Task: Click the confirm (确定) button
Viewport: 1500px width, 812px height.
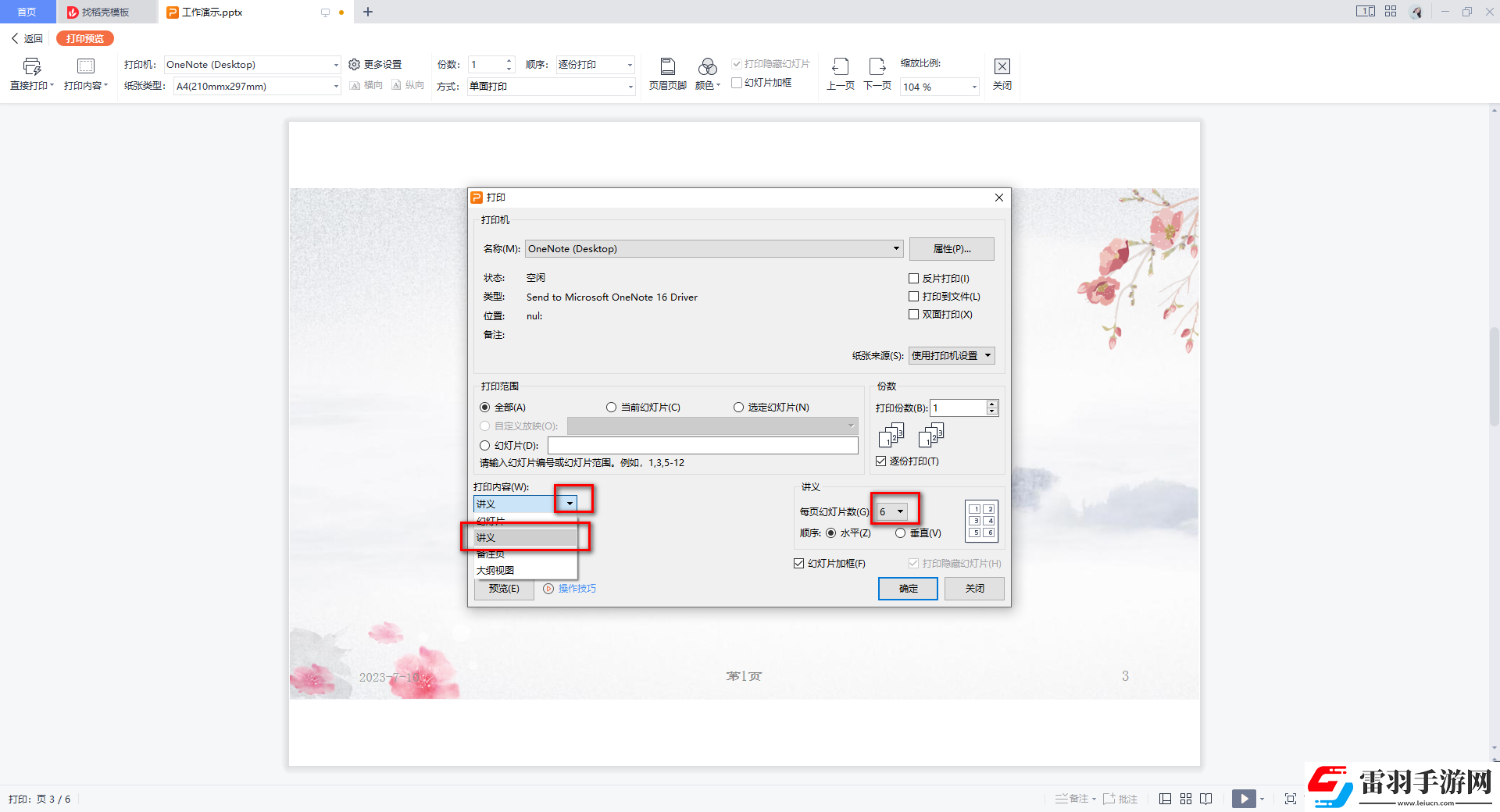Action: (x=908, y=589)
